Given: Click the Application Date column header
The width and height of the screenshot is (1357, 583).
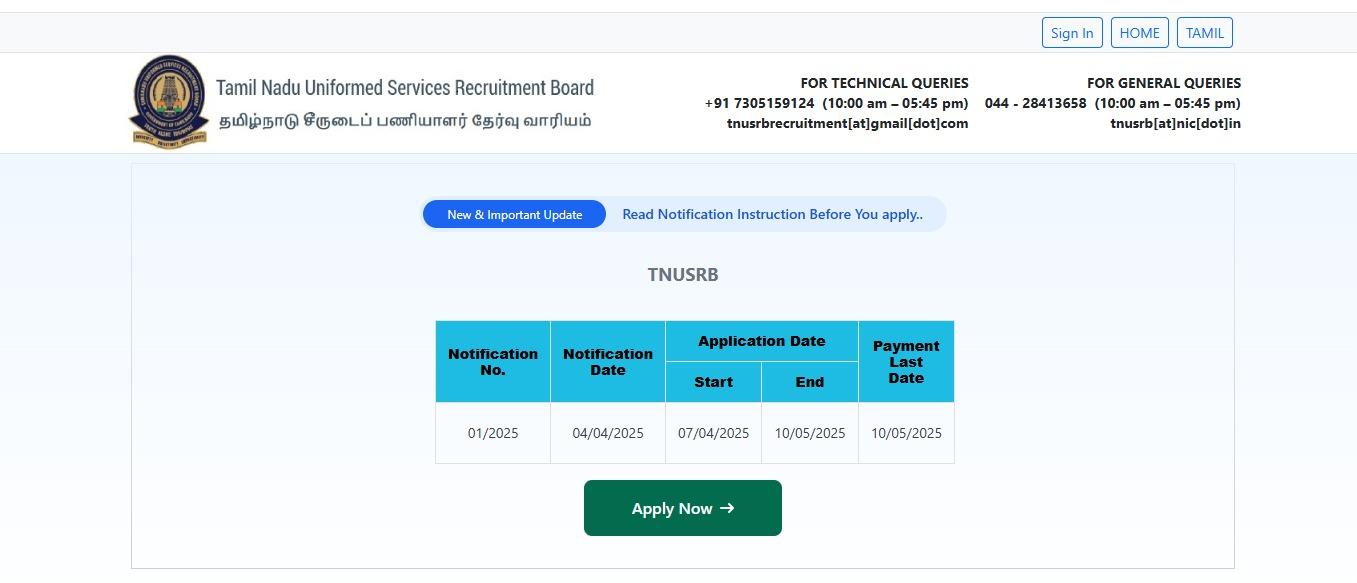Looking at the screenshot, I should coord(762,341).
